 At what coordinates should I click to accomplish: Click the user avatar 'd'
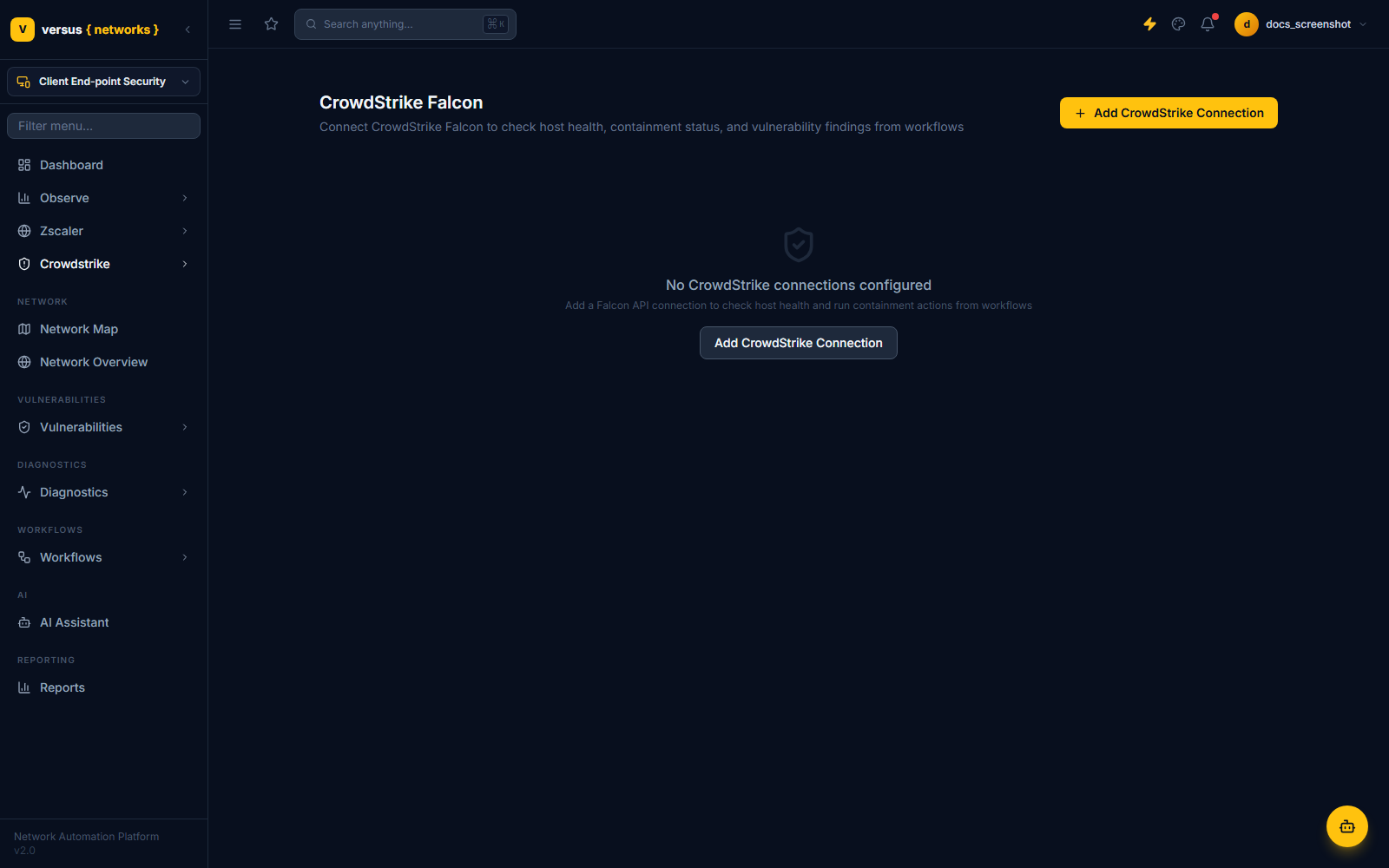tap(1247, 24)
